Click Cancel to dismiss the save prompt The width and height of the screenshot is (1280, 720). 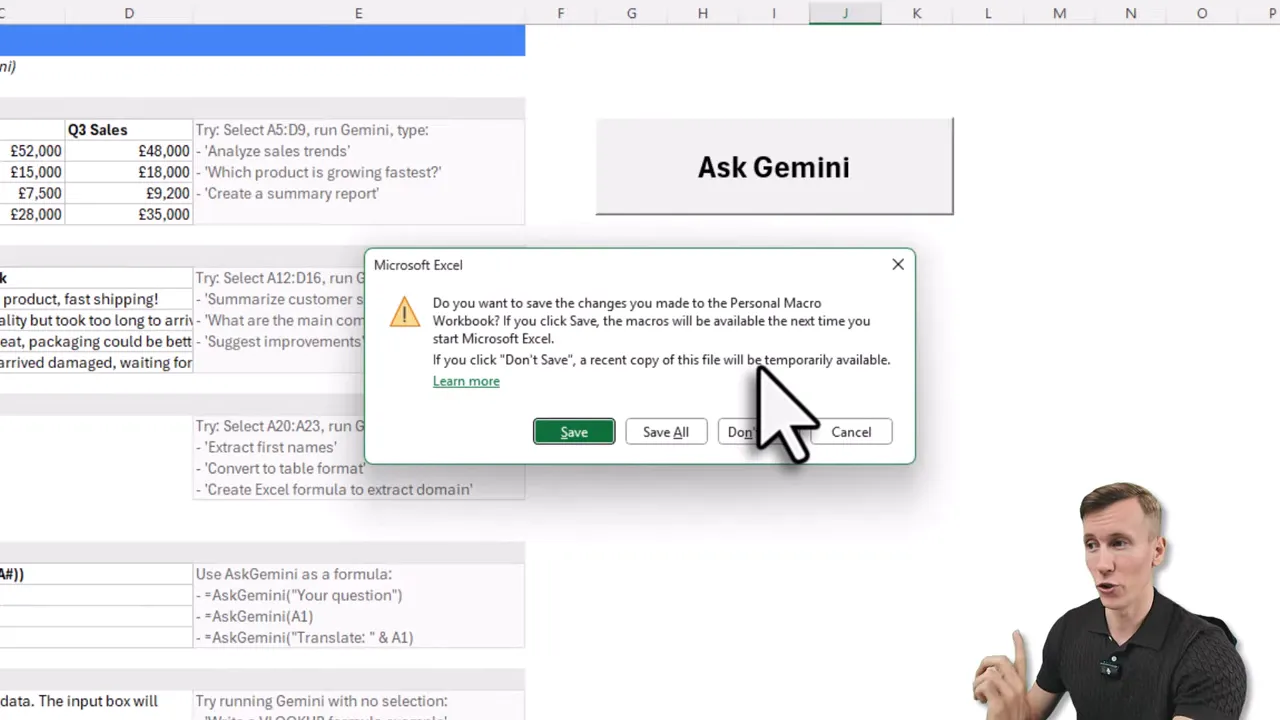click(x=851, y=431)
